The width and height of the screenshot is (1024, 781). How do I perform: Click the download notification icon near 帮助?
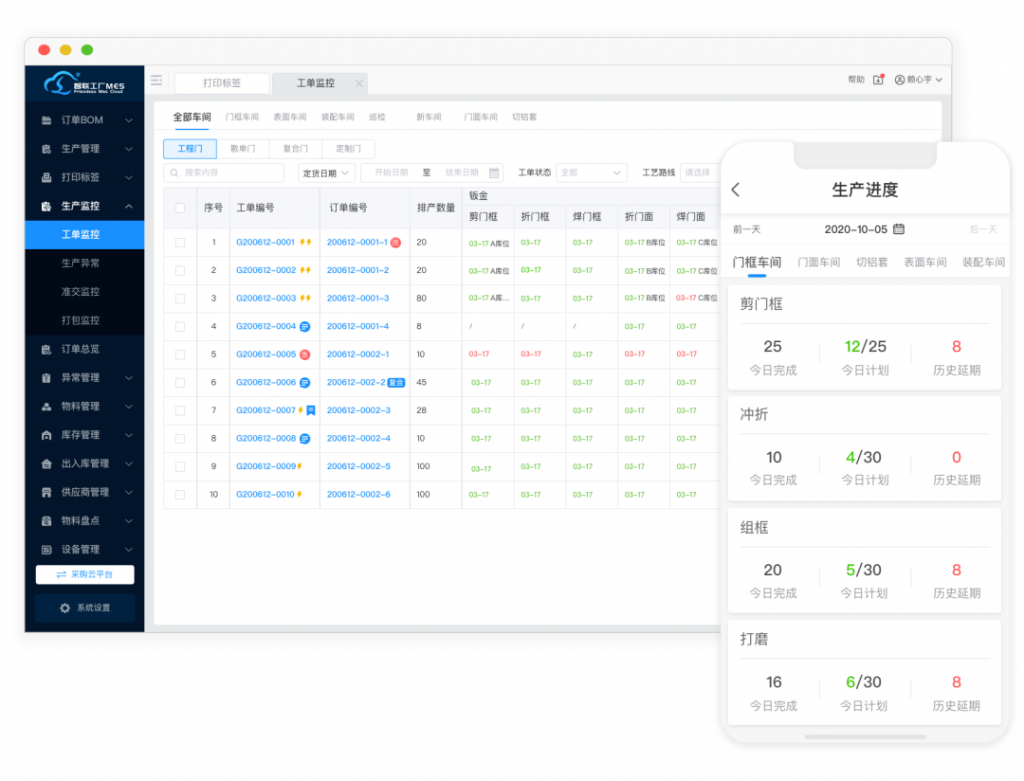(x=879, y=80)
